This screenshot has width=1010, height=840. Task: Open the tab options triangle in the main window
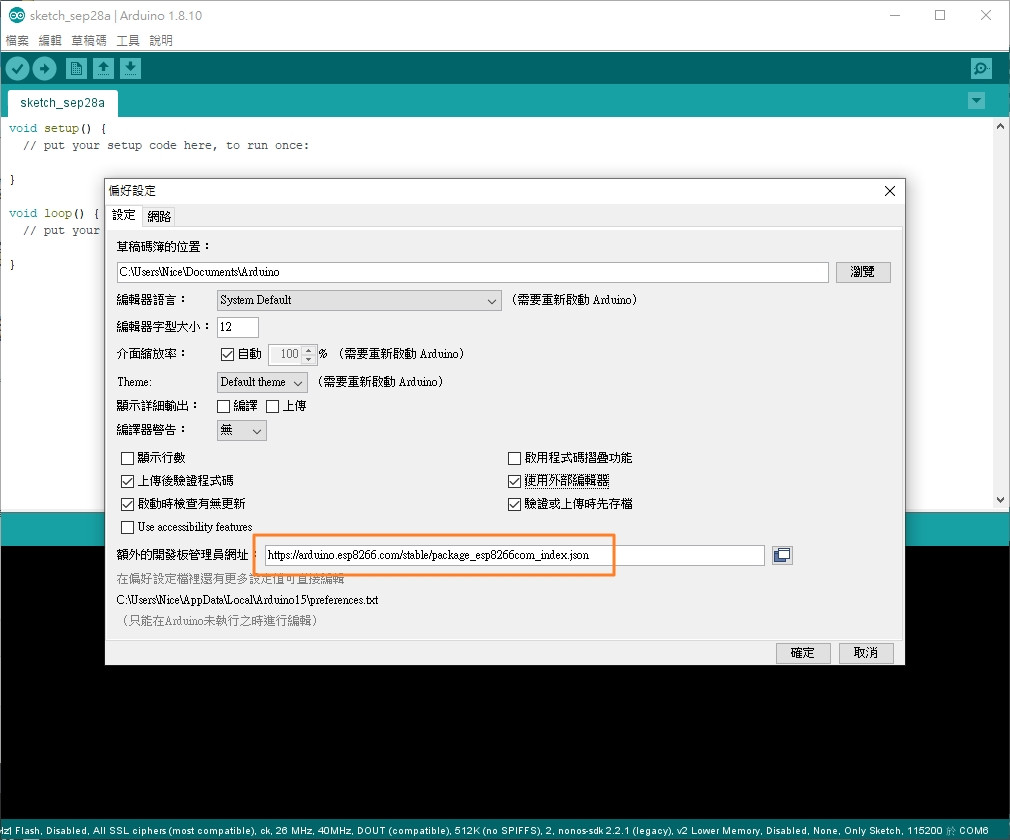(977, 100)
